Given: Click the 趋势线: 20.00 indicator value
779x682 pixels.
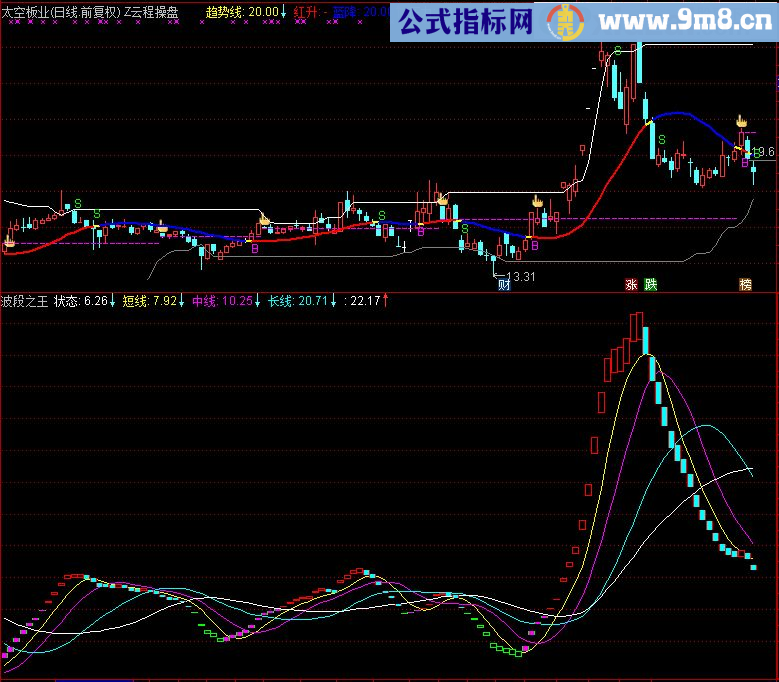Looking at the screenshot, I should click(246, 12).
